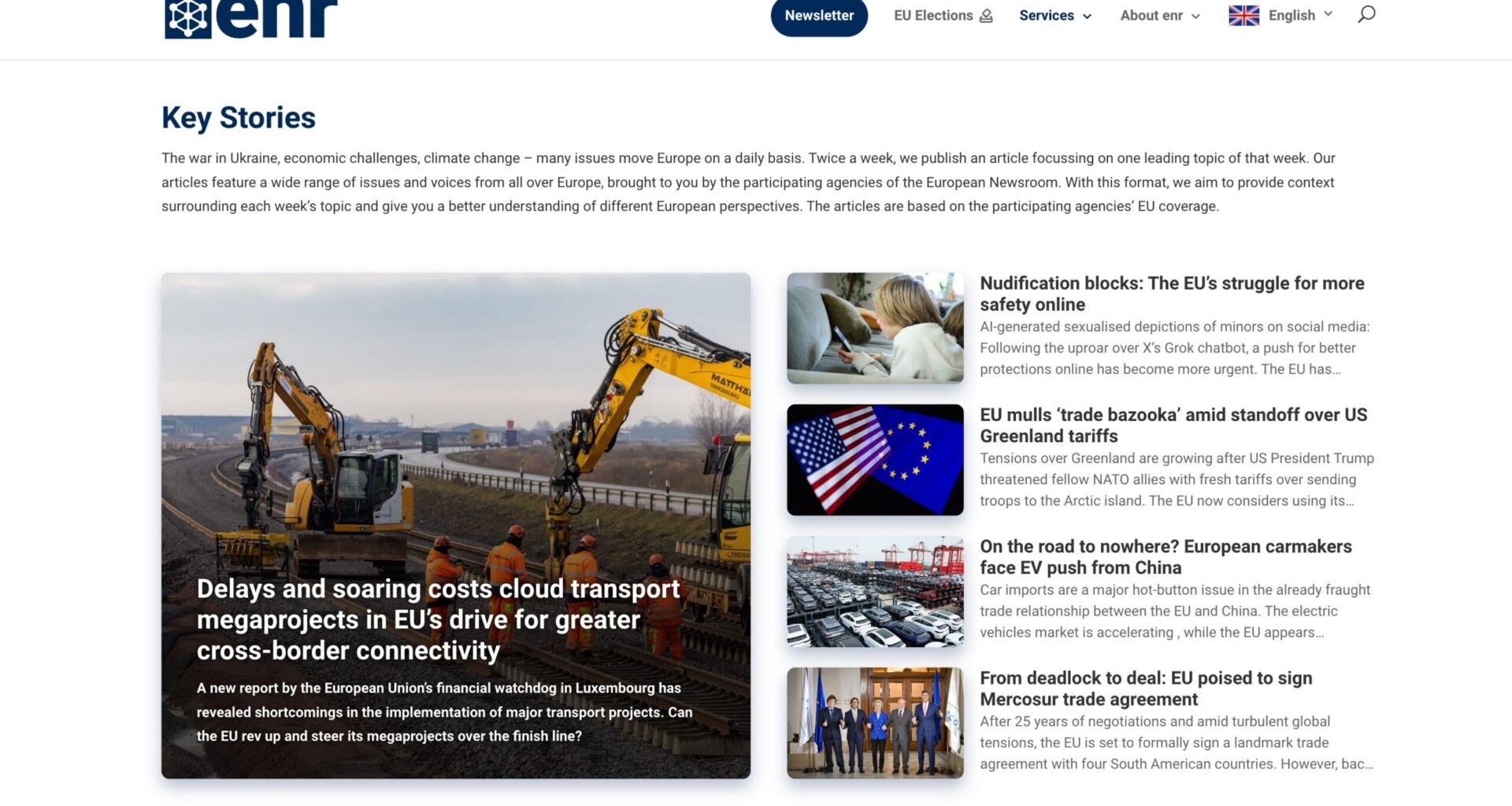Viewport: 1512px width, 806px height.
Task: Click the child with phone thumbnail
Action: click(x=874, y=327)
